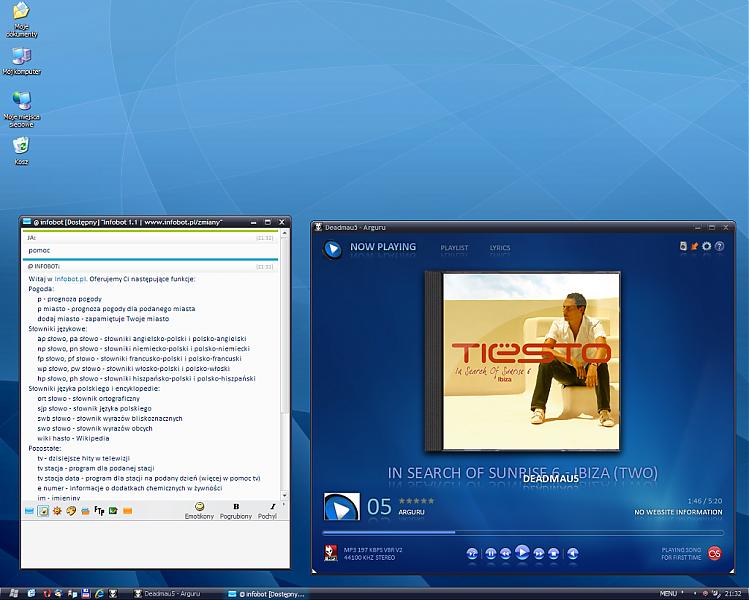Skip forward to the next track

[x=538, y=553]
